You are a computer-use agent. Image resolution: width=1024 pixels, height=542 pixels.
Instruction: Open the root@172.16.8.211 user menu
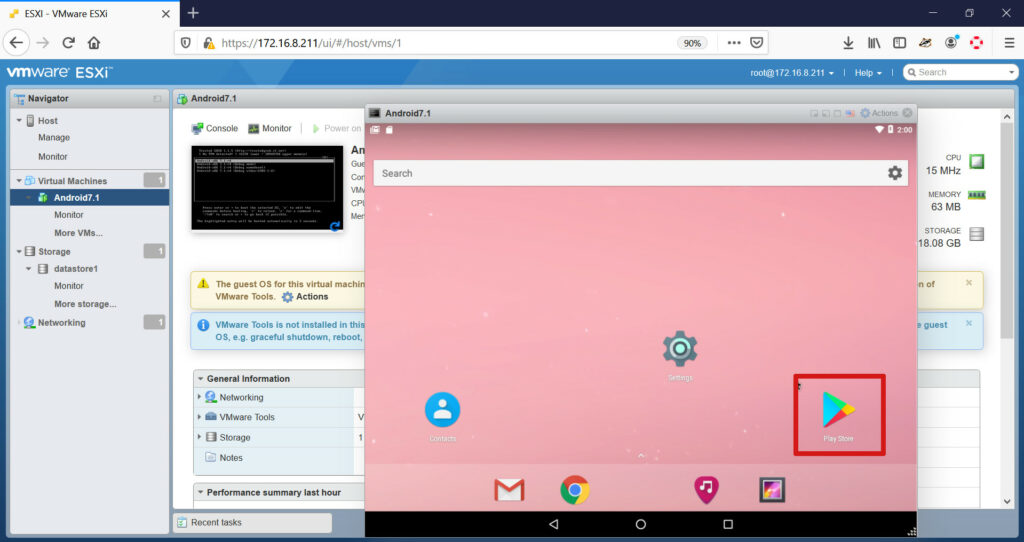[x=792, y=72]
